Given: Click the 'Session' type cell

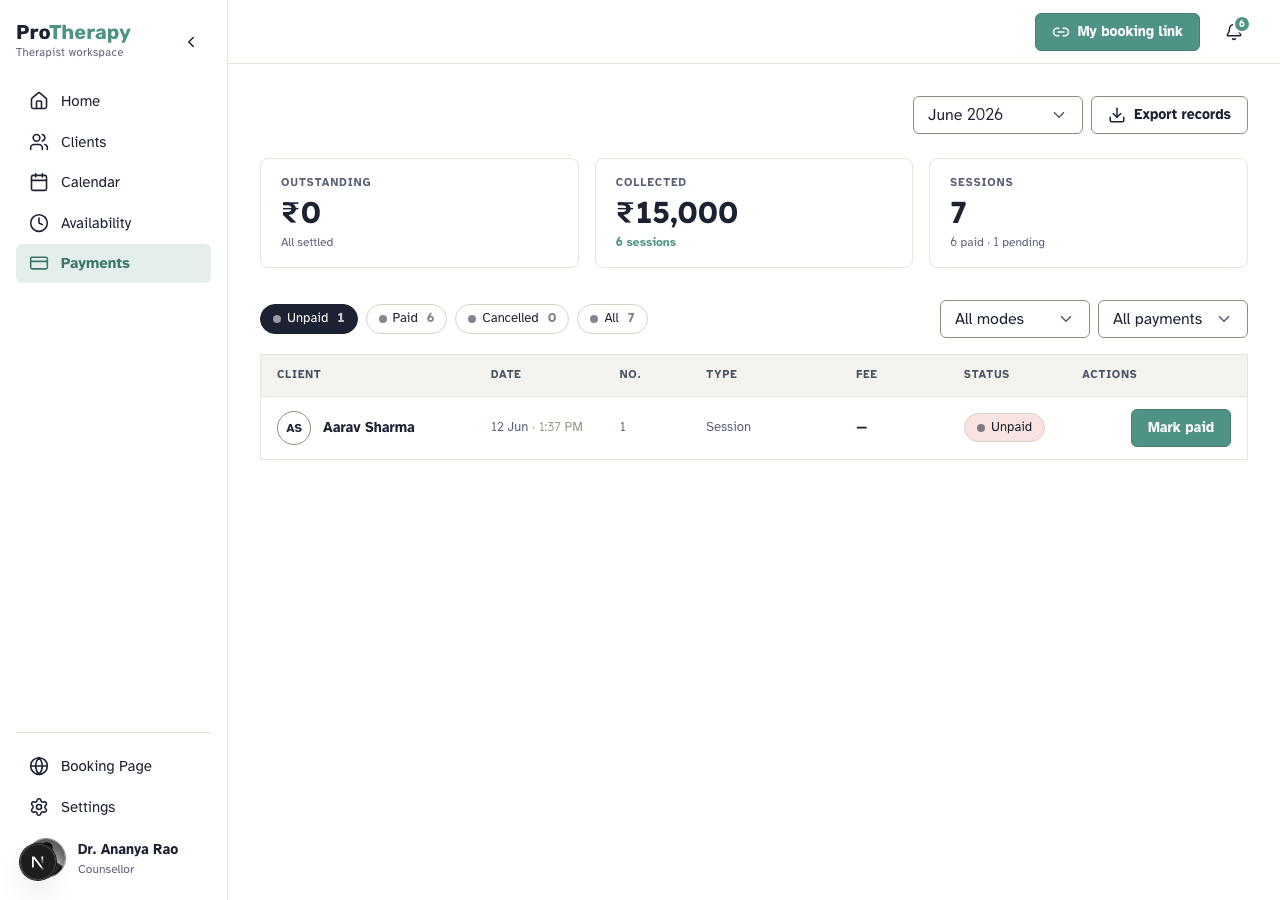Looking at the screenshot, I should pos(728,427).
